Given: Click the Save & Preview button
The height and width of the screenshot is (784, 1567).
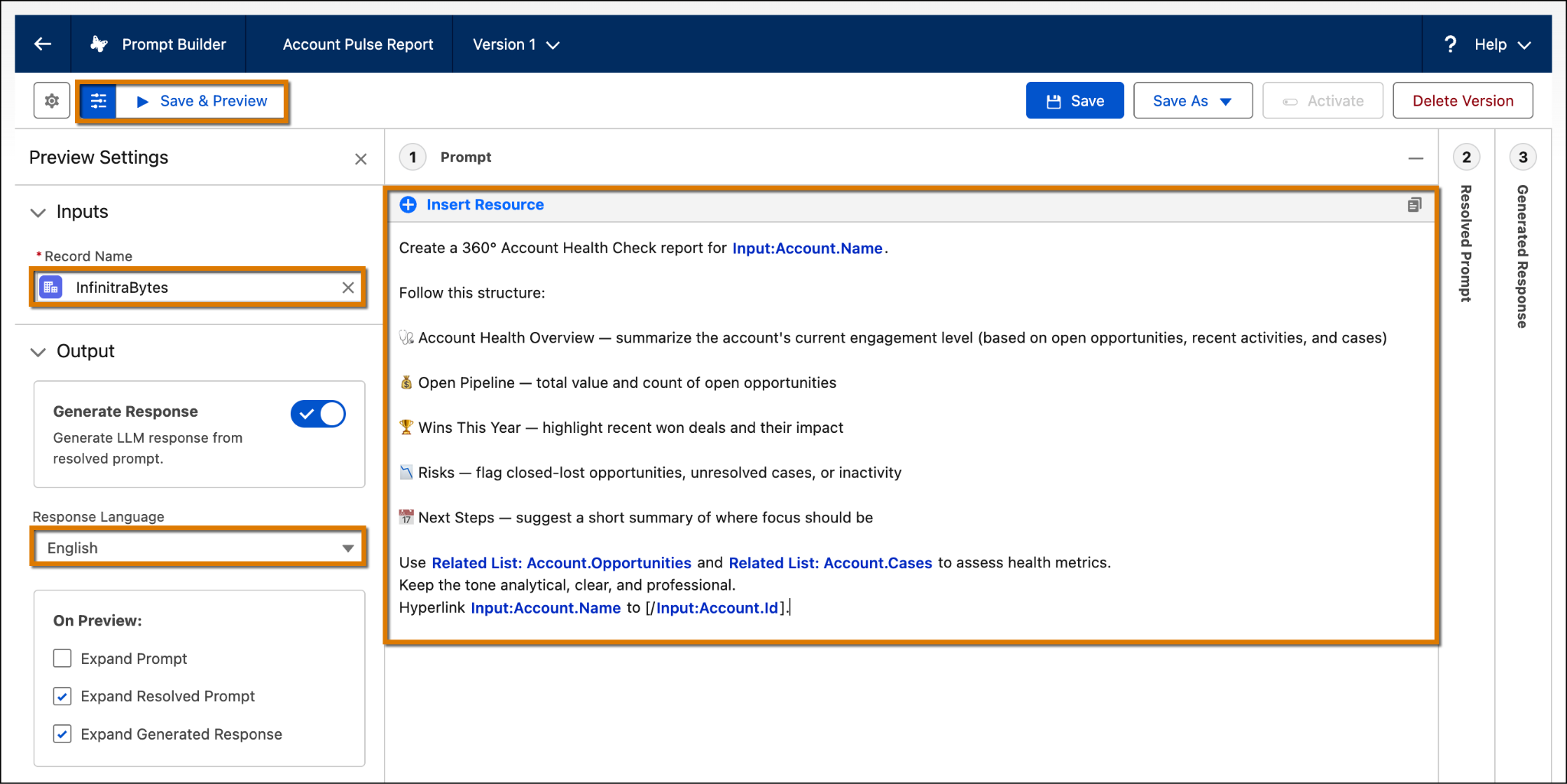Looking at the screenshot, I should 202,101.
